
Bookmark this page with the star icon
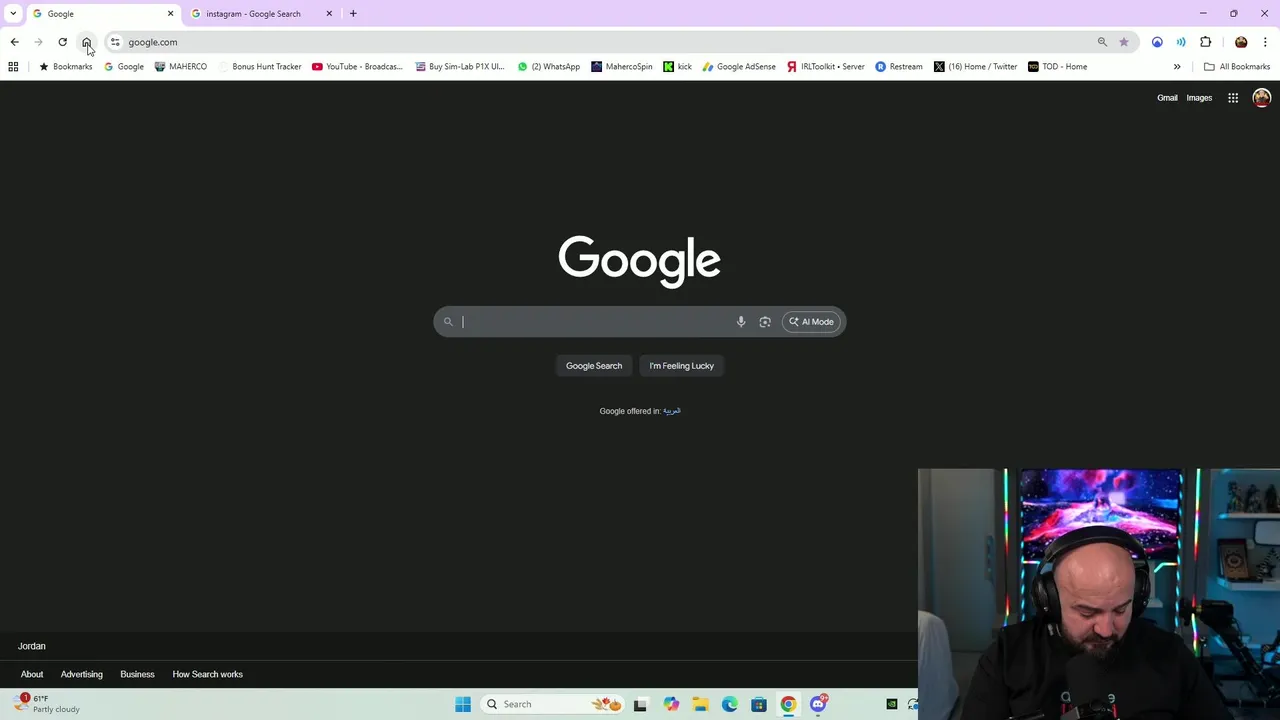click(1124, 42)
